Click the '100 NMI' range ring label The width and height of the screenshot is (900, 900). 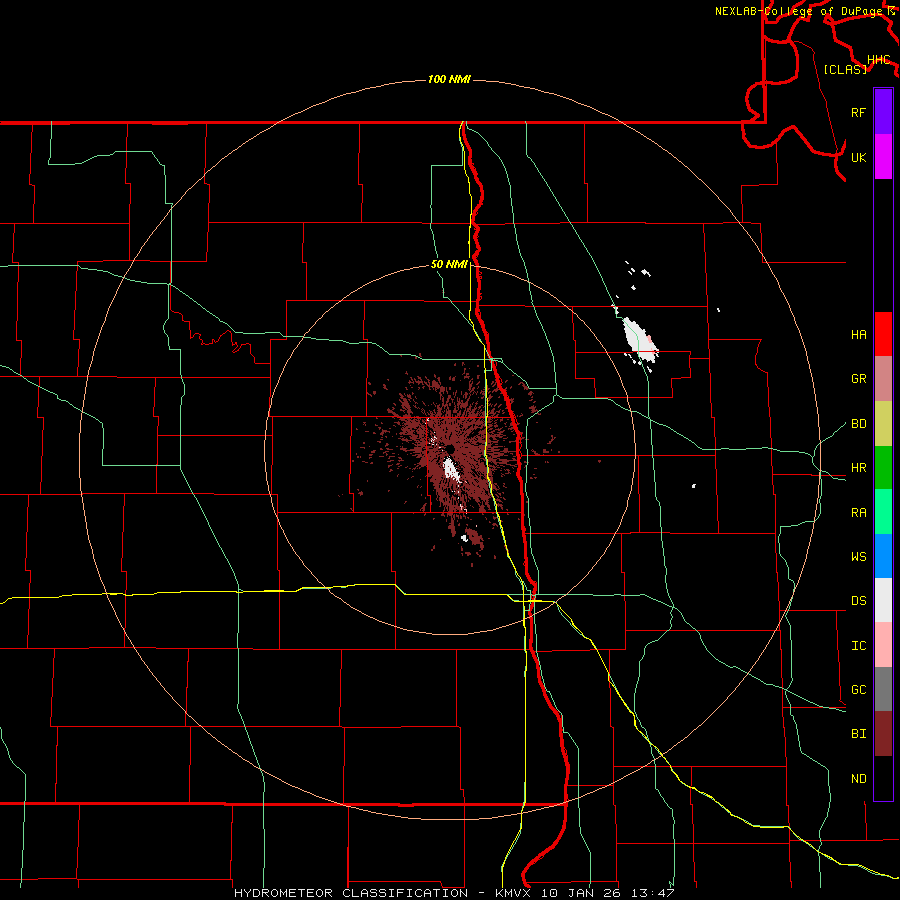tap(449, 79)
